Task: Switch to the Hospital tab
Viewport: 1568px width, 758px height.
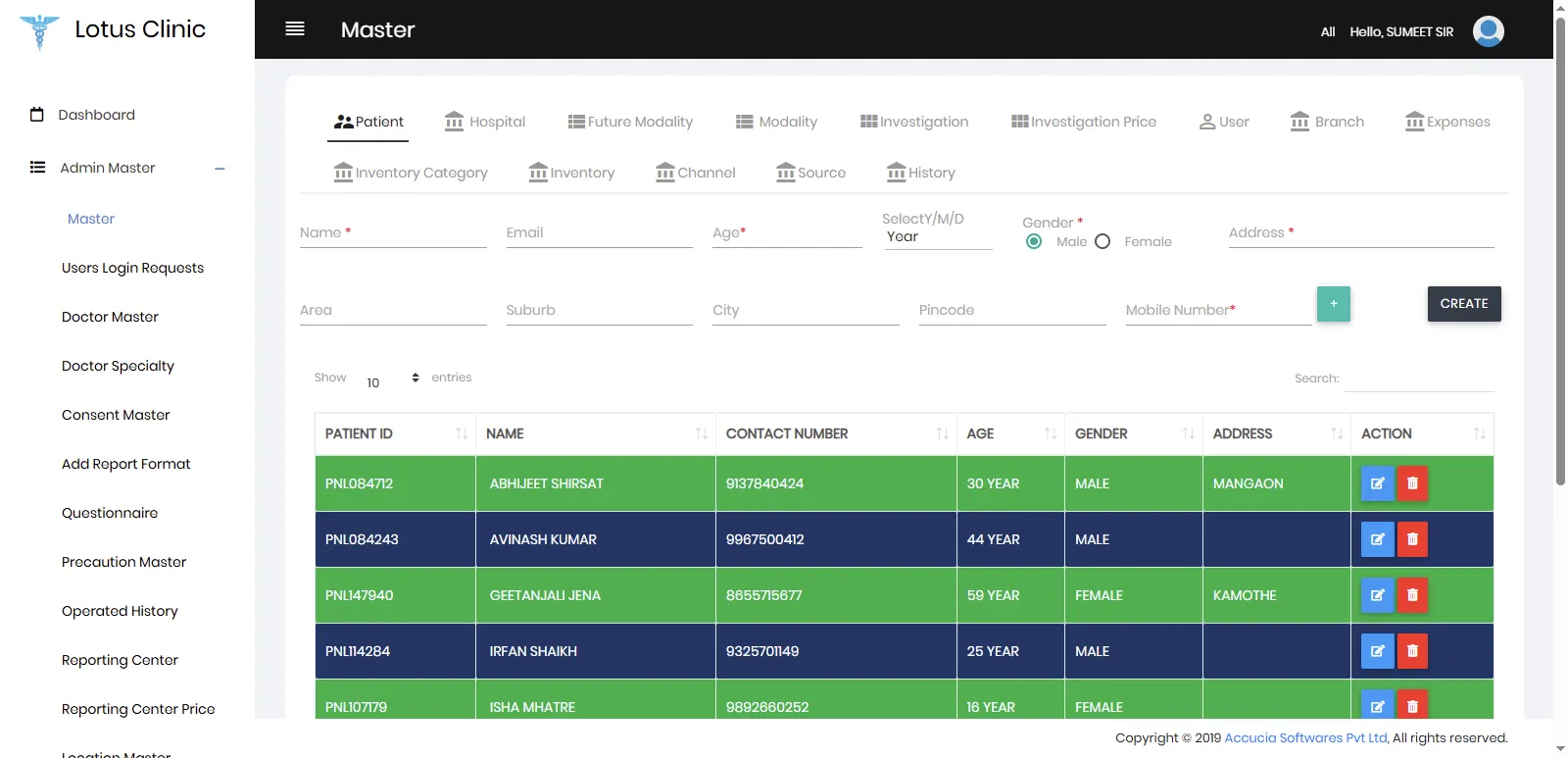Action: click(x=485, y=122)
